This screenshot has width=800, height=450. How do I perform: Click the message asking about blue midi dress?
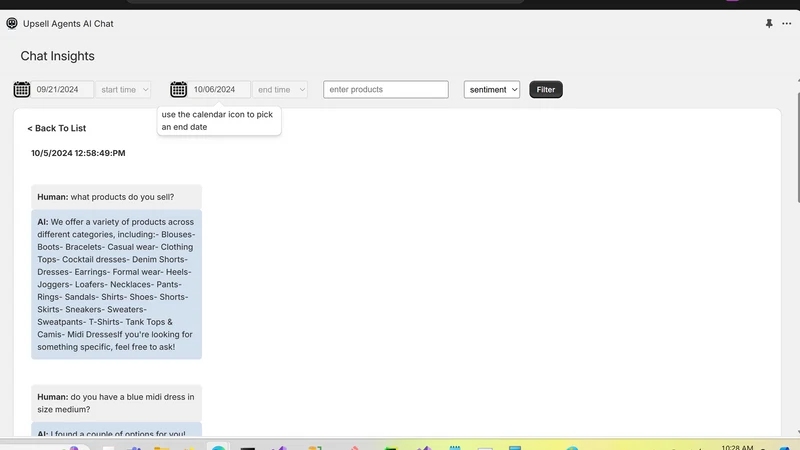[116, 403]
